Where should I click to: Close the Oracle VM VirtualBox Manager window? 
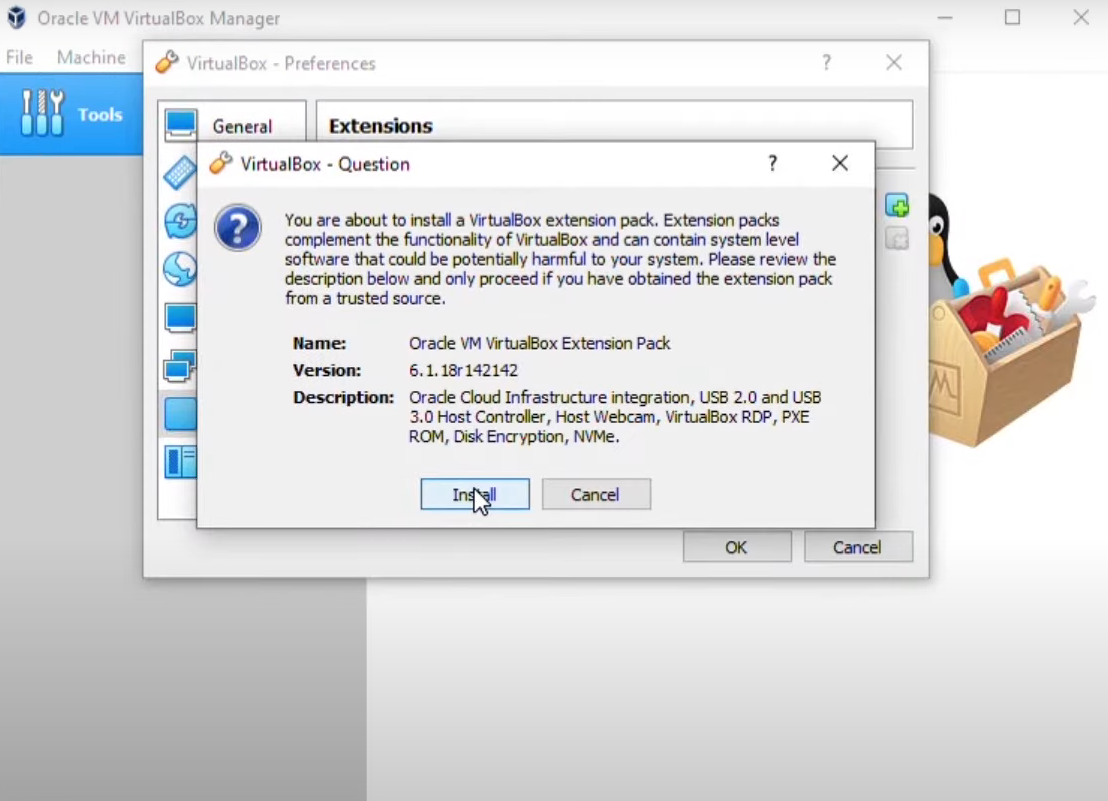pos(1081,18)
